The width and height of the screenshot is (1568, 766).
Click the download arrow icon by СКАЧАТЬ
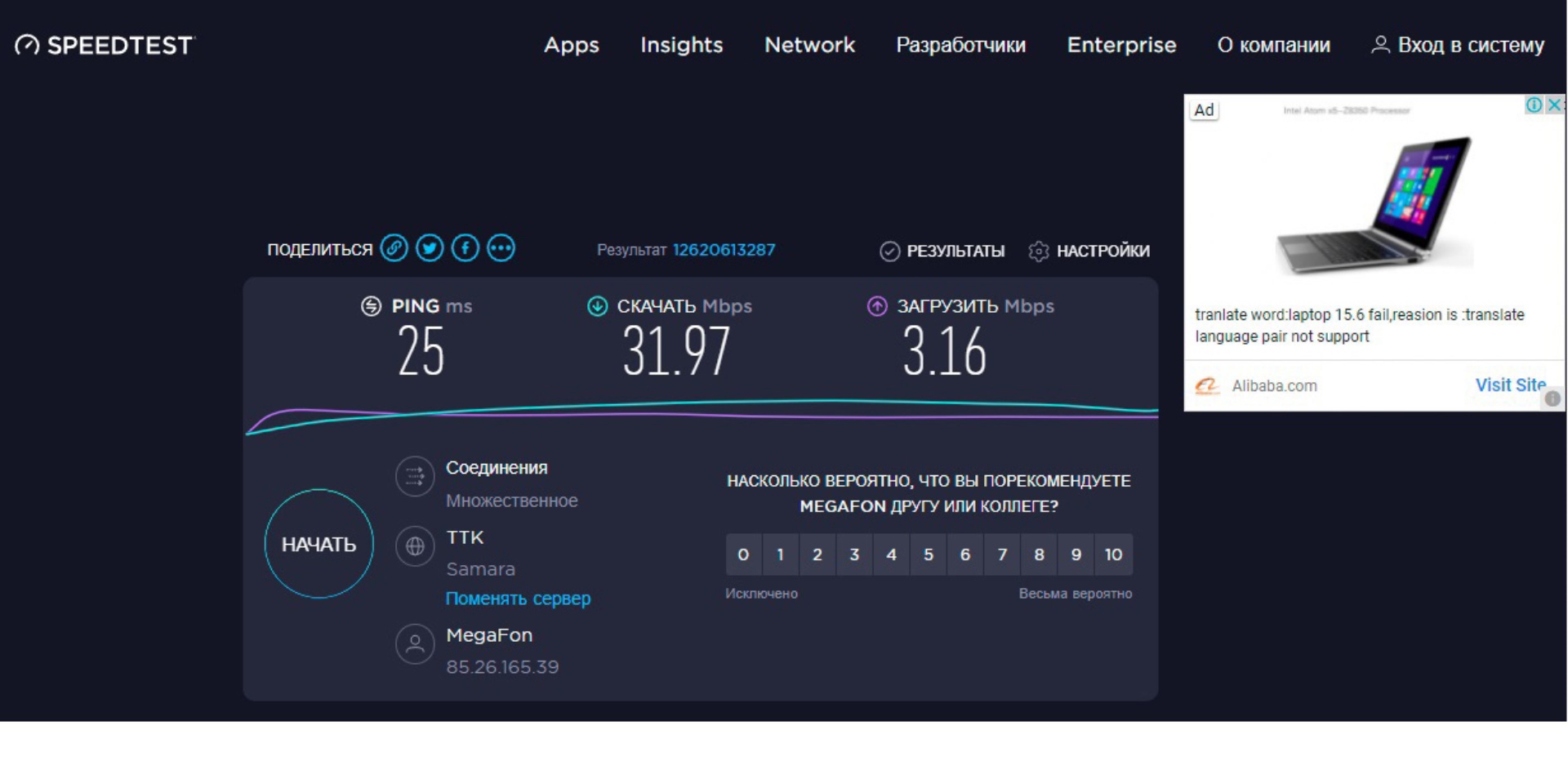tap(598, 306)
